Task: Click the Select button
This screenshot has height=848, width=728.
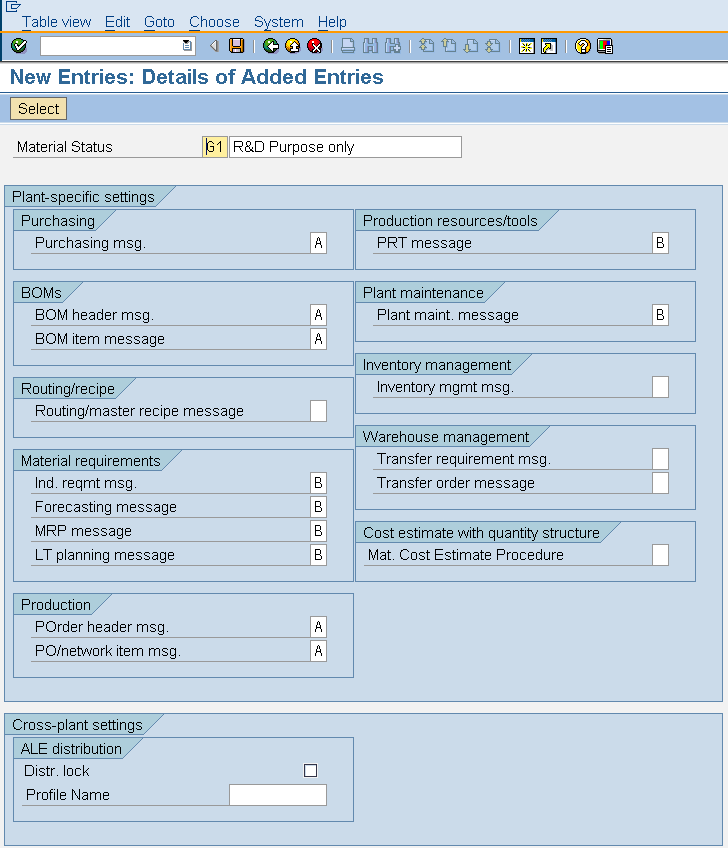Action: click(37, 108)
